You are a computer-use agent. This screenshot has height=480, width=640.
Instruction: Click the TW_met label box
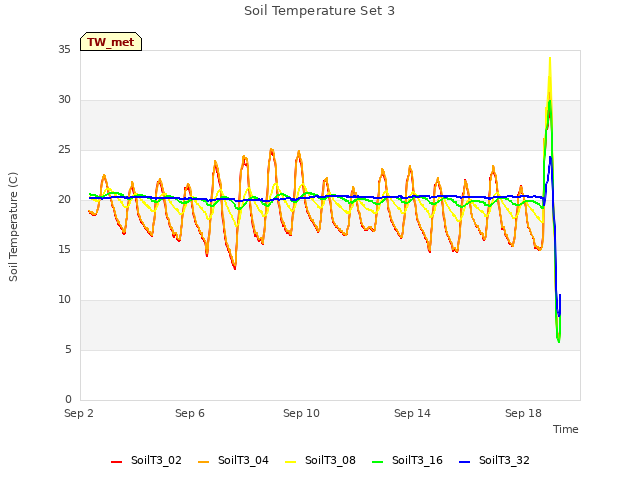pyautogui.click(x=111, y=42)
